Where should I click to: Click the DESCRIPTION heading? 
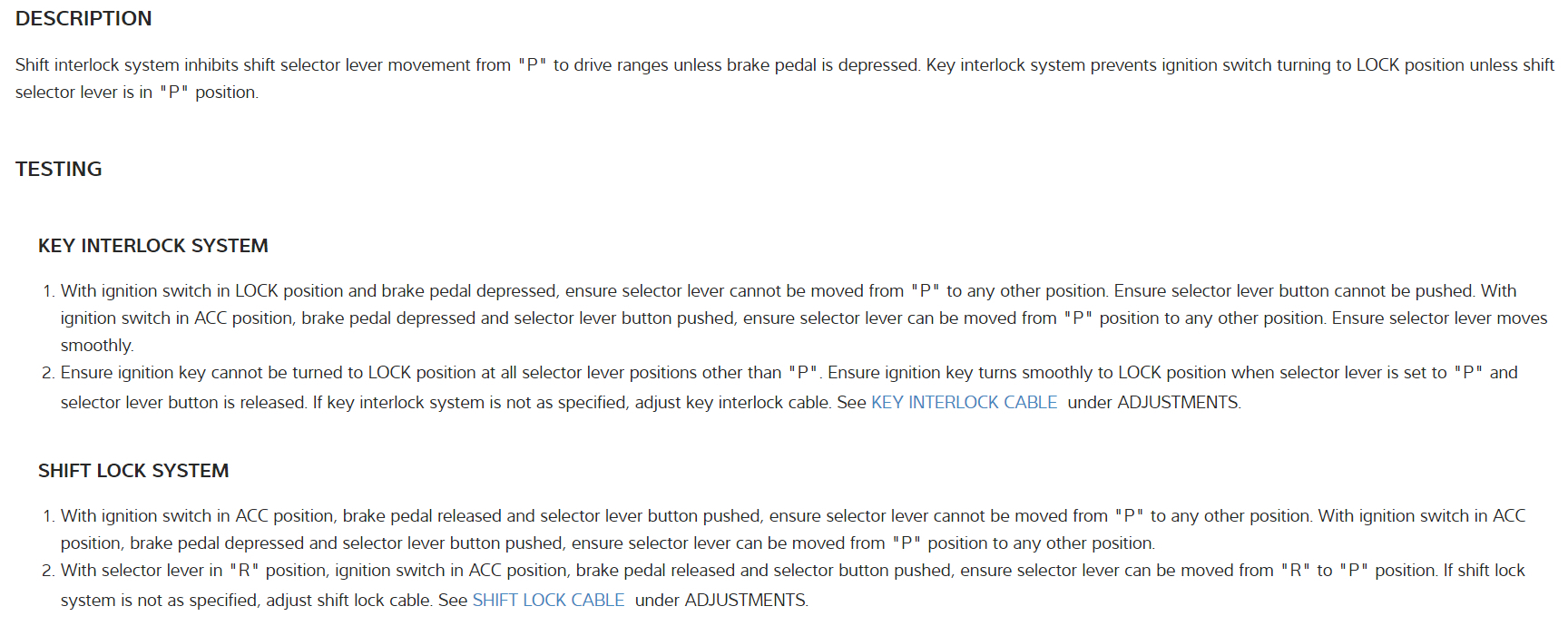pyautogui.click(x=83, y=18)
